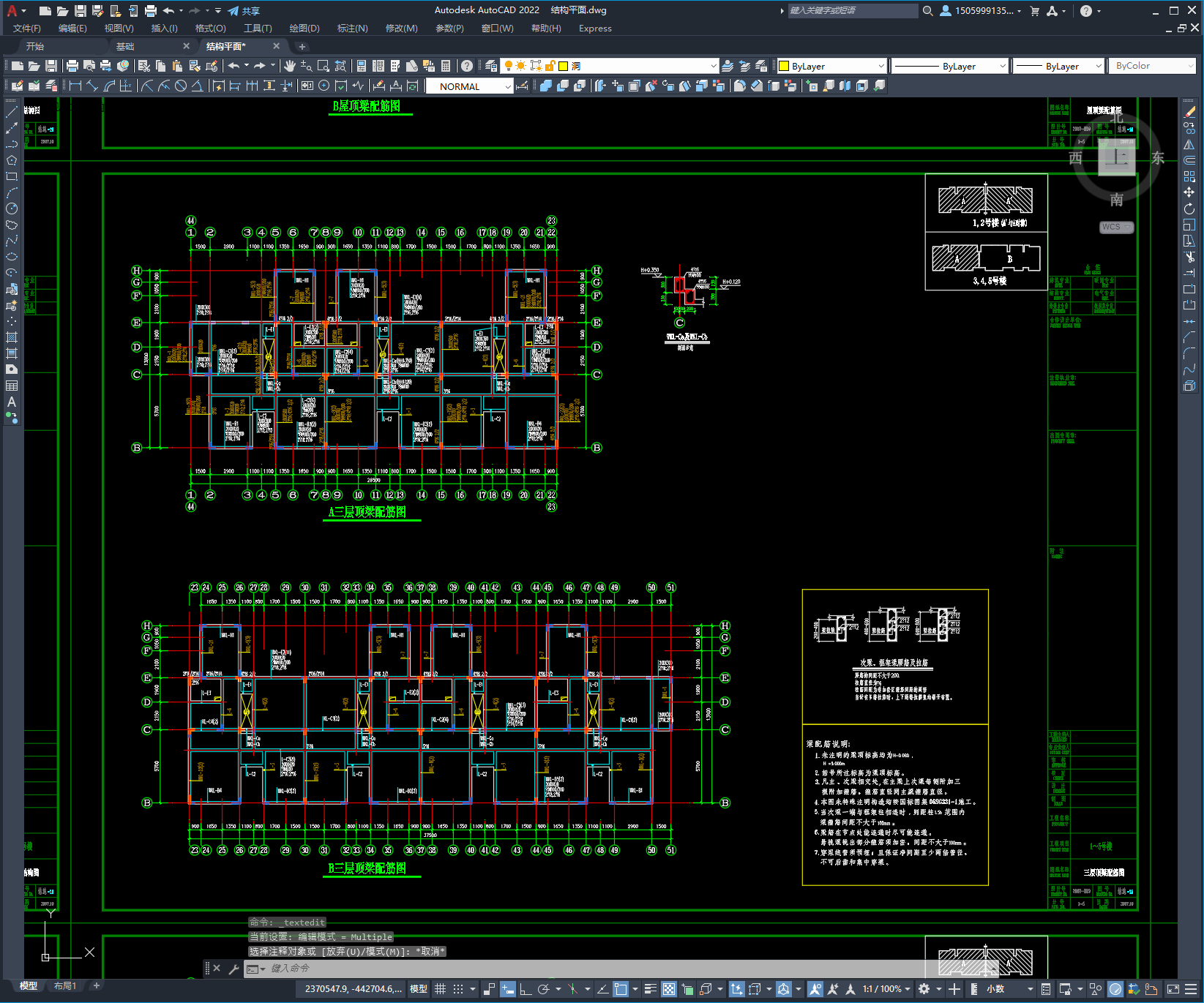
Task: Select the Arc length dimension tool
Action: [x=110, y=86]
